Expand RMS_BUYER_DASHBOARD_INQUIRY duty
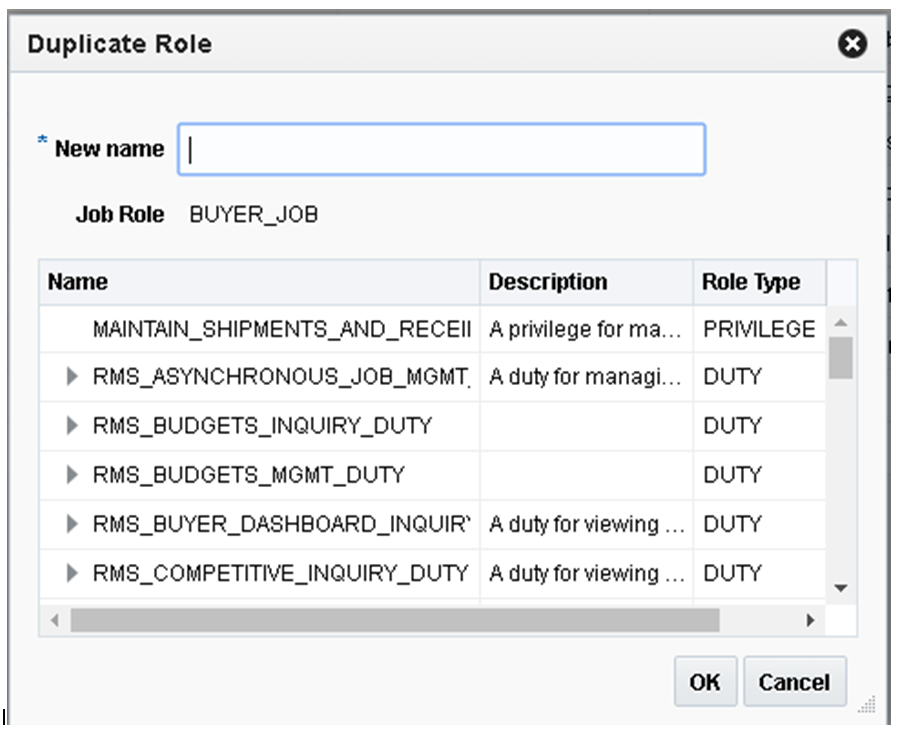898x733 pixels. (x=69, y=523)
